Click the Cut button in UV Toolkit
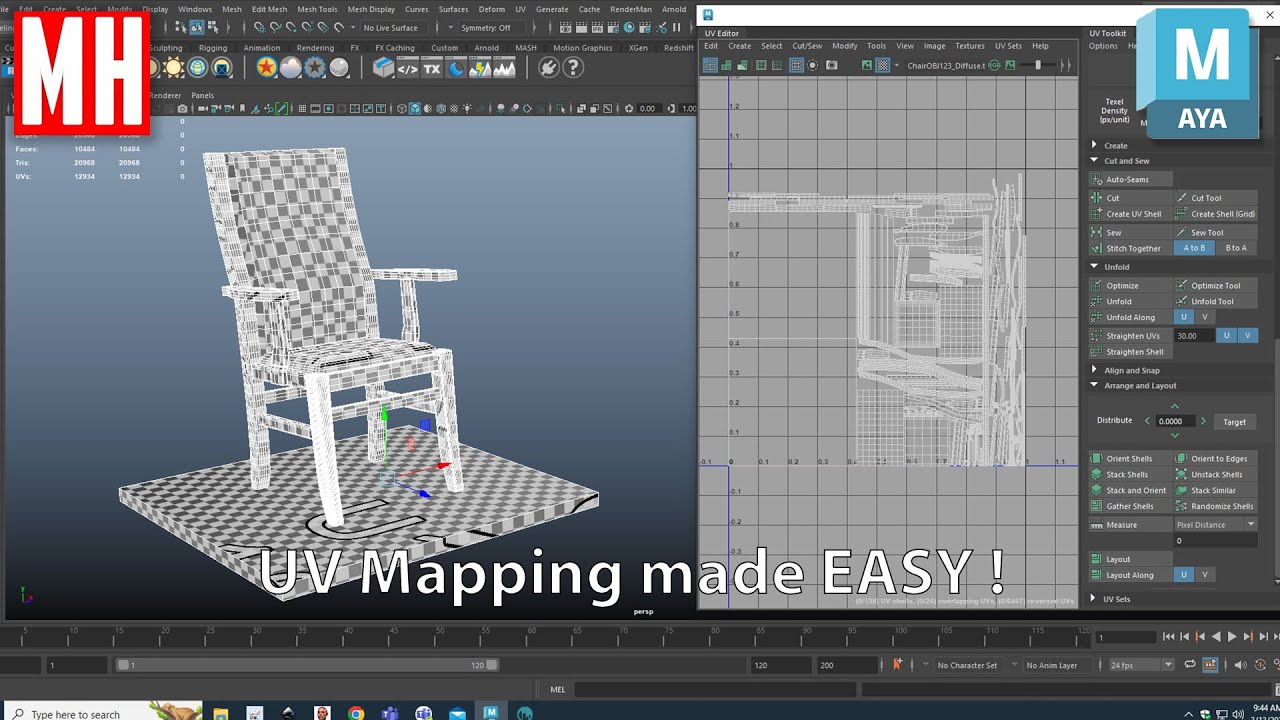The height and width of the screenshot is (720, 1280). 1129,198
